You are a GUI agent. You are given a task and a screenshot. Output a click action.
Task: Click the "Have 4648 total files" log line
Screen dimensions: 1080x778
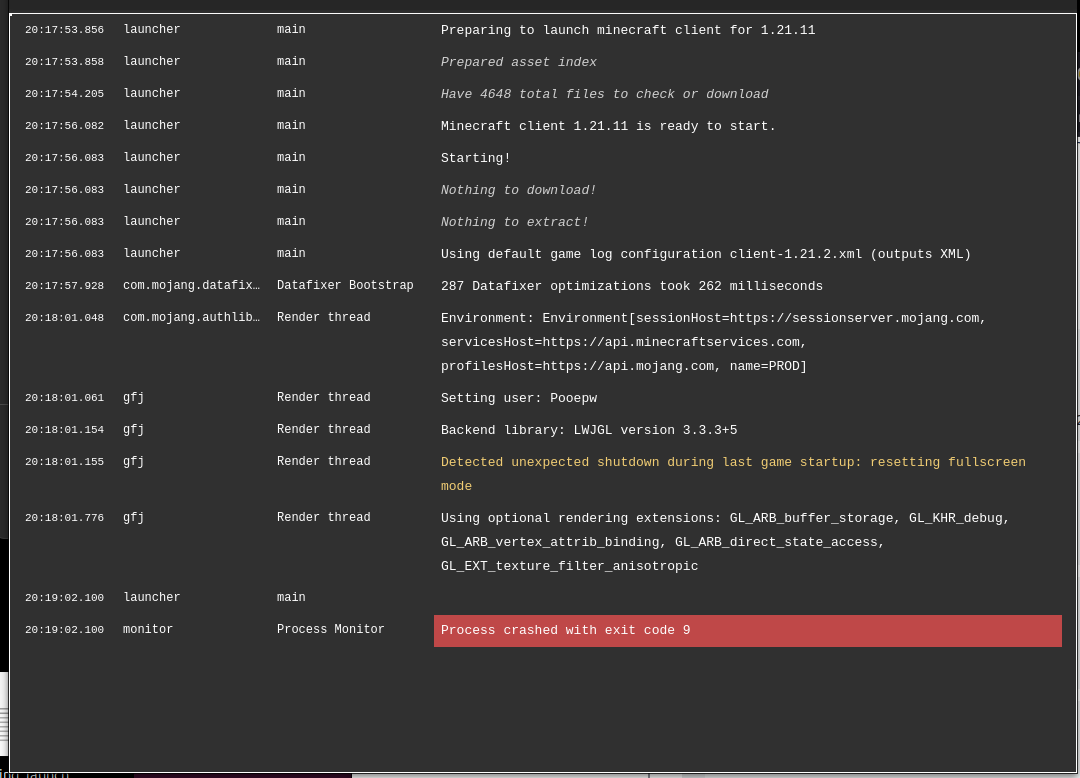tap(605, 94)
